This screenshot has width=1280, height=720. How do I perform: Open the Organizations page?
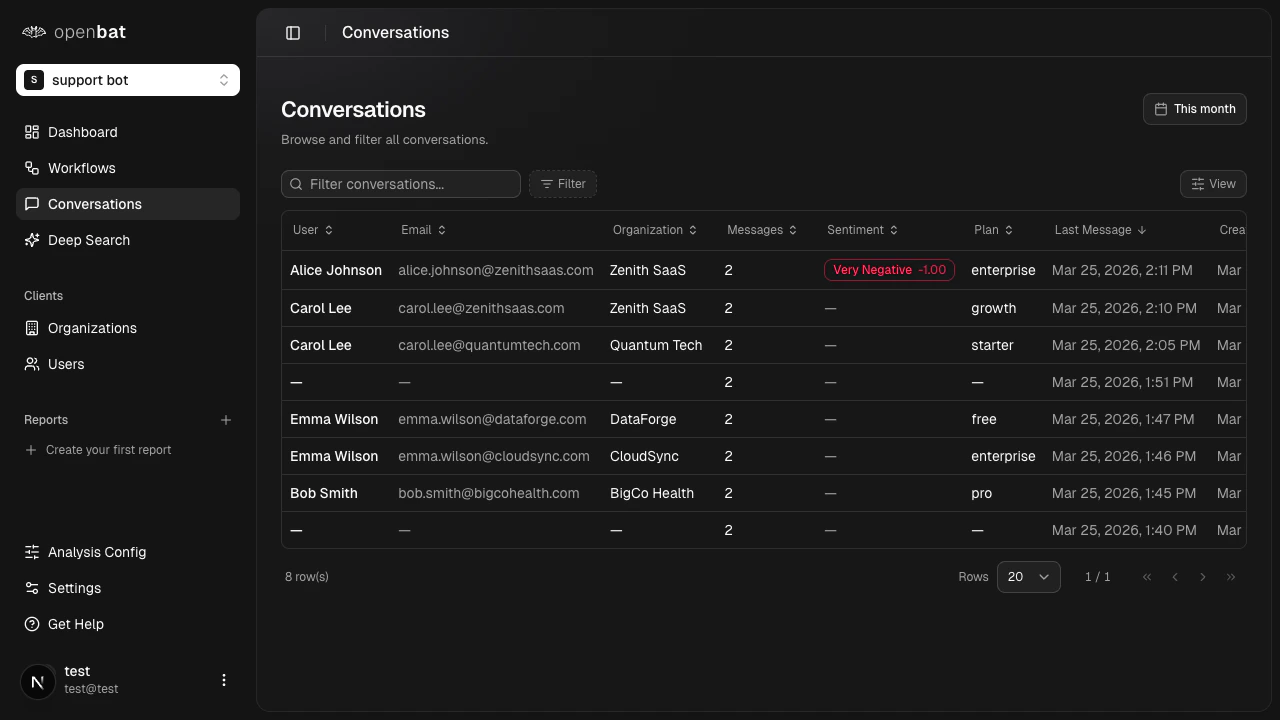[x=92, y=328]
